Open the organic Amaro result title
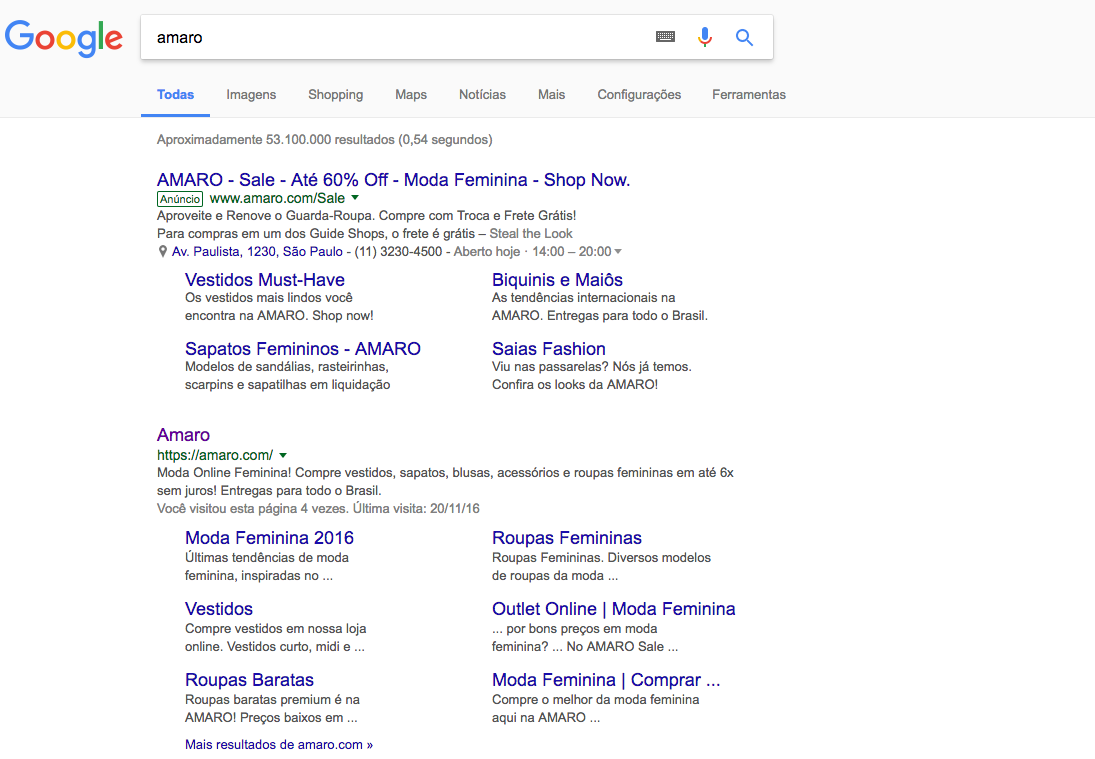 coord(183,434)
